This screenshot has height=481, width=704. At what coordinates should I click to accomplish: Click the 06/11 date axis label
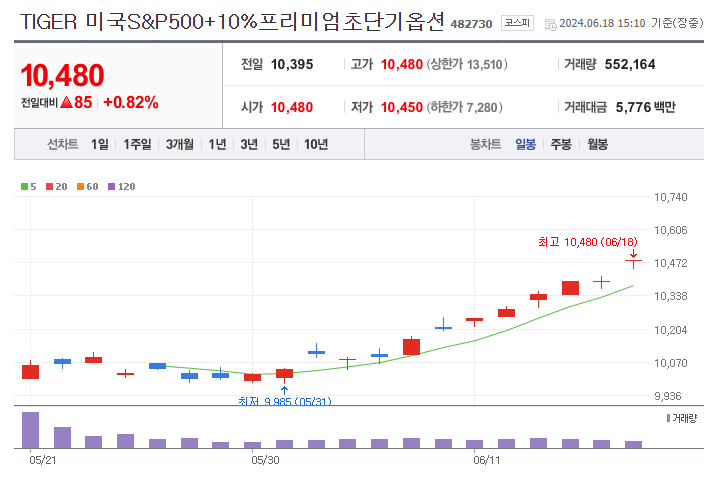point(487,460)
